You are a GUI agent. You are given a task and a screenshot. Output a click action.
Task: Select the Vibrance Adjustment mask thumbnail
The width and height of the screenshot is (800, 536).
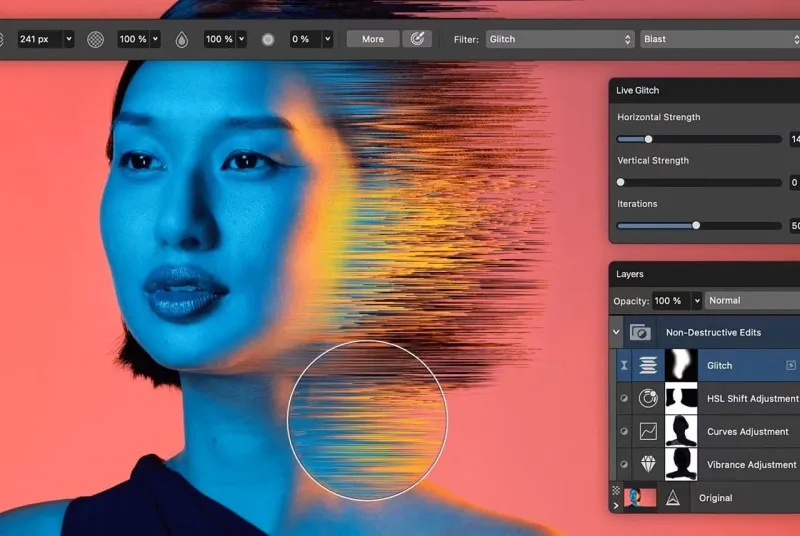681,464
